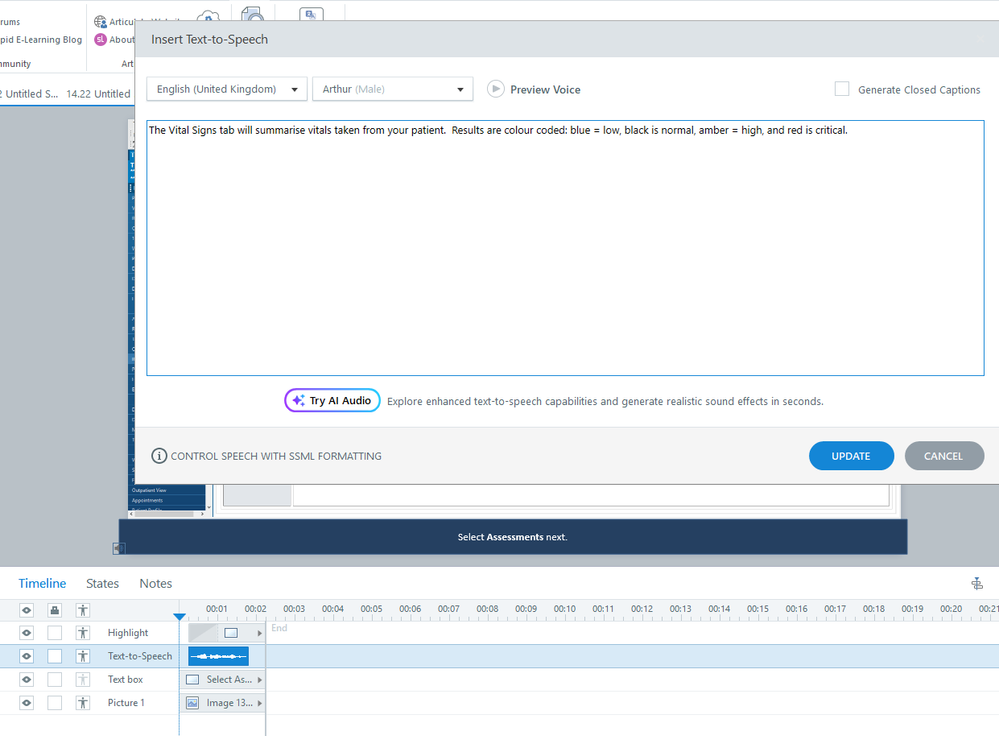Click the 'Text-to-Speech' row name in timeline
Screen dimensions: 999x736
(x=140, y=656)
